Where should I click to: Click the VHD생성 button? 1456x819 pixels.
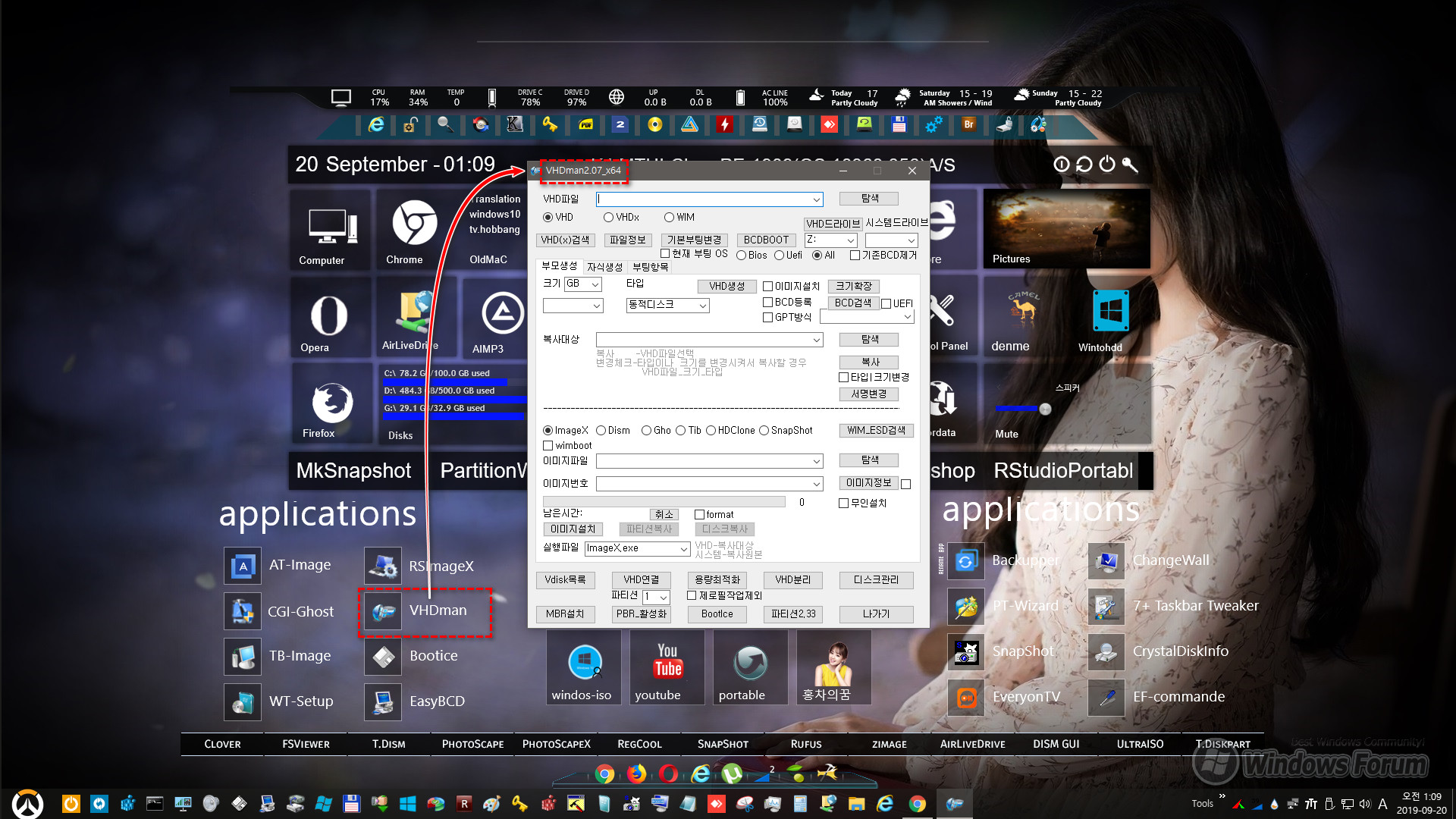[727, 287]
